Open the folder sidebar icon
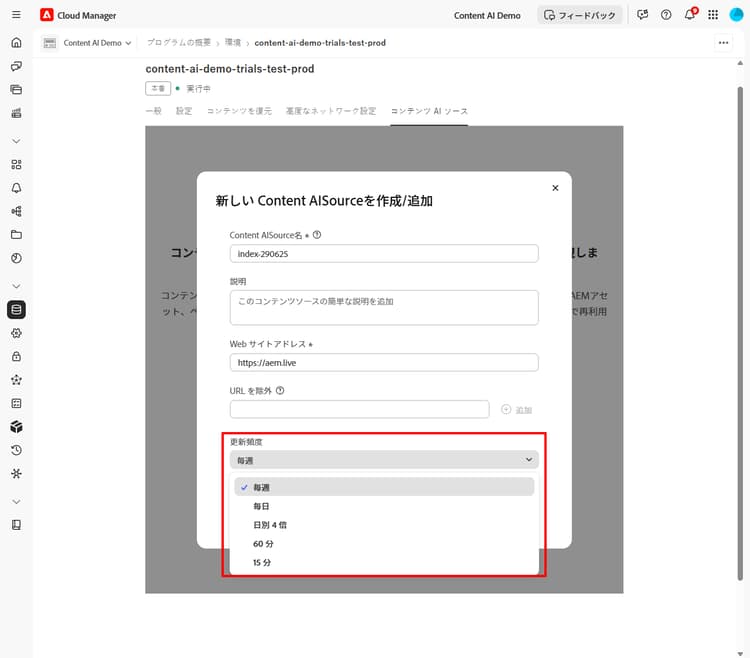Viewport: 750px width, 658px height. pyautogui.click(x=16, y=235)
